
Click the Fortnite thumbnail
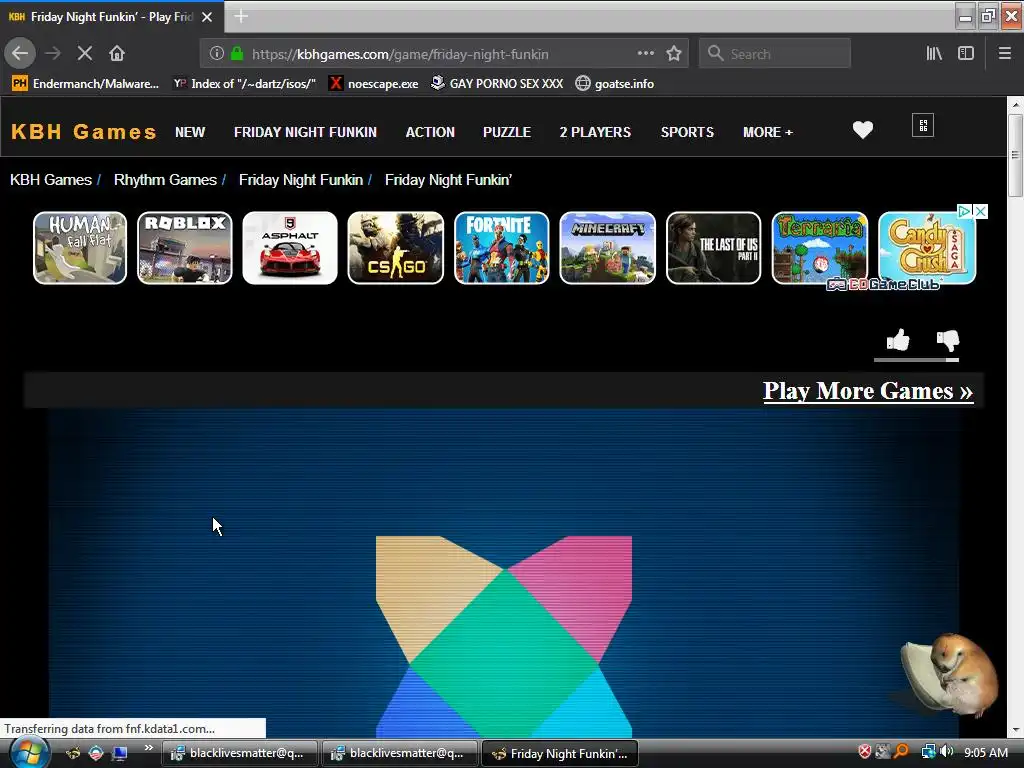click(x=502, y=248)
